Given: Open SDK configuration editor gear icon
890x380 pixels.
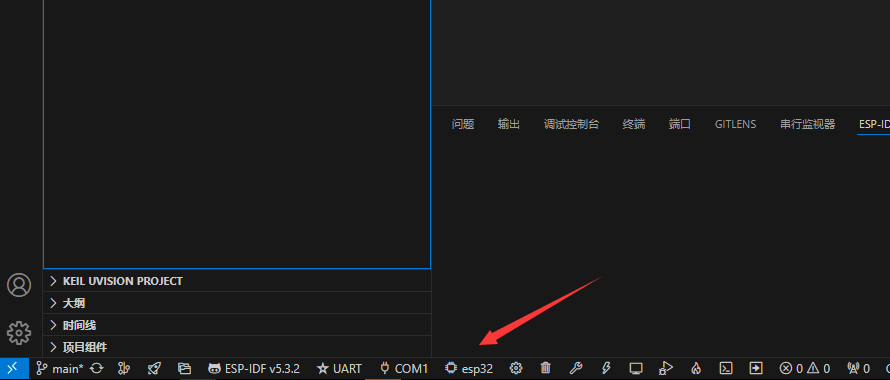Looking at the screenshot, I should coord(515,369).
